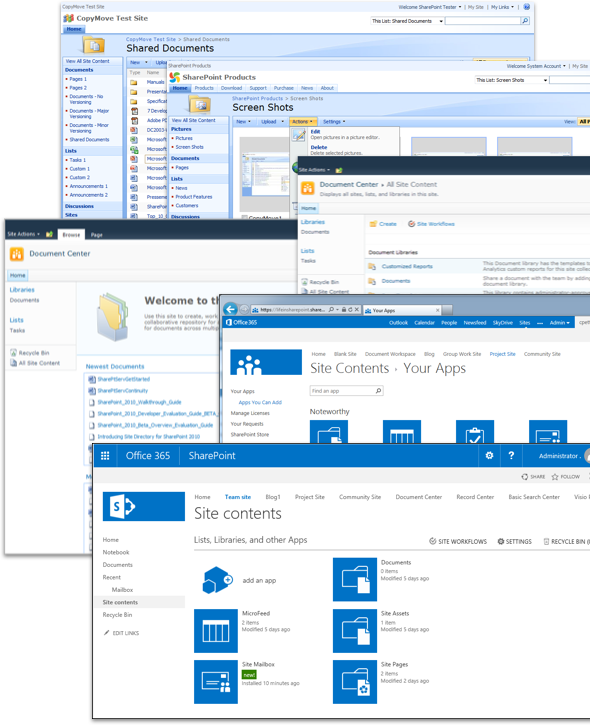590x725 pixels.
Task: Open Site Actions menu in Document Center Browse window
Action: (x=23, y=234)
